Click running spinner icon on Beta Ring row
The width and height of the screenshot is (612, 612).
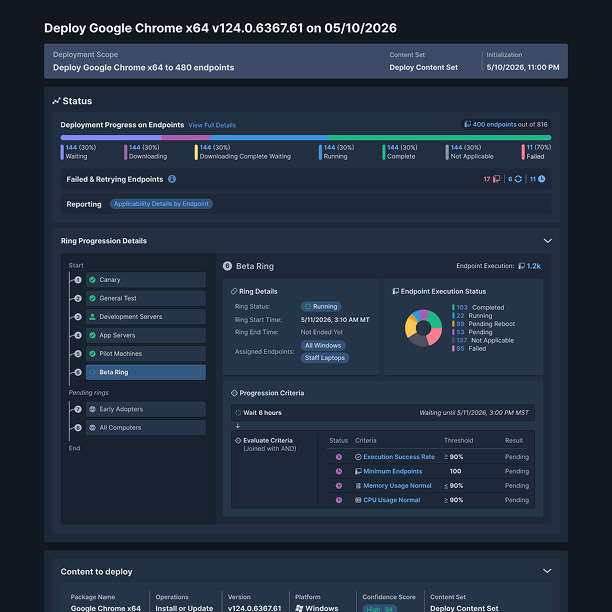(x=93, y=372)
